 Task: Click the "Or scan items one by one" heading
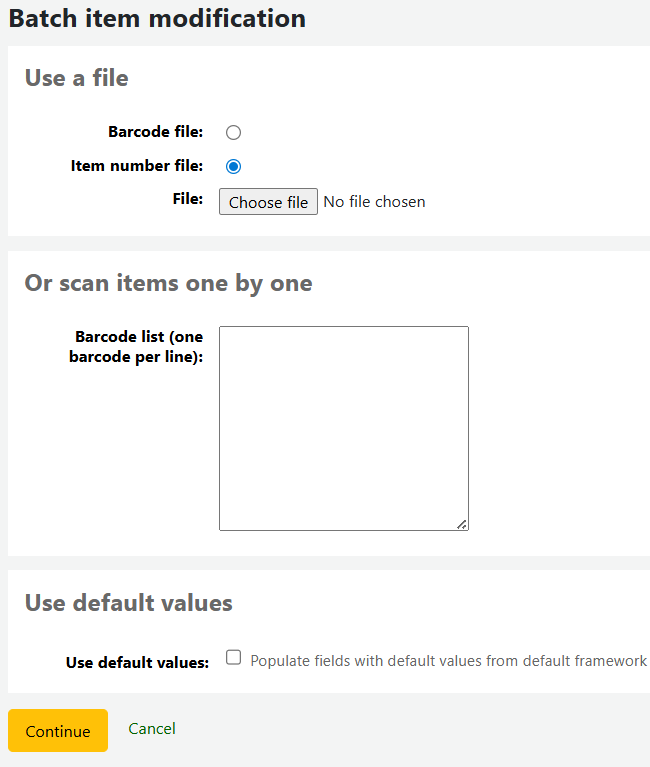coord(168,283)
